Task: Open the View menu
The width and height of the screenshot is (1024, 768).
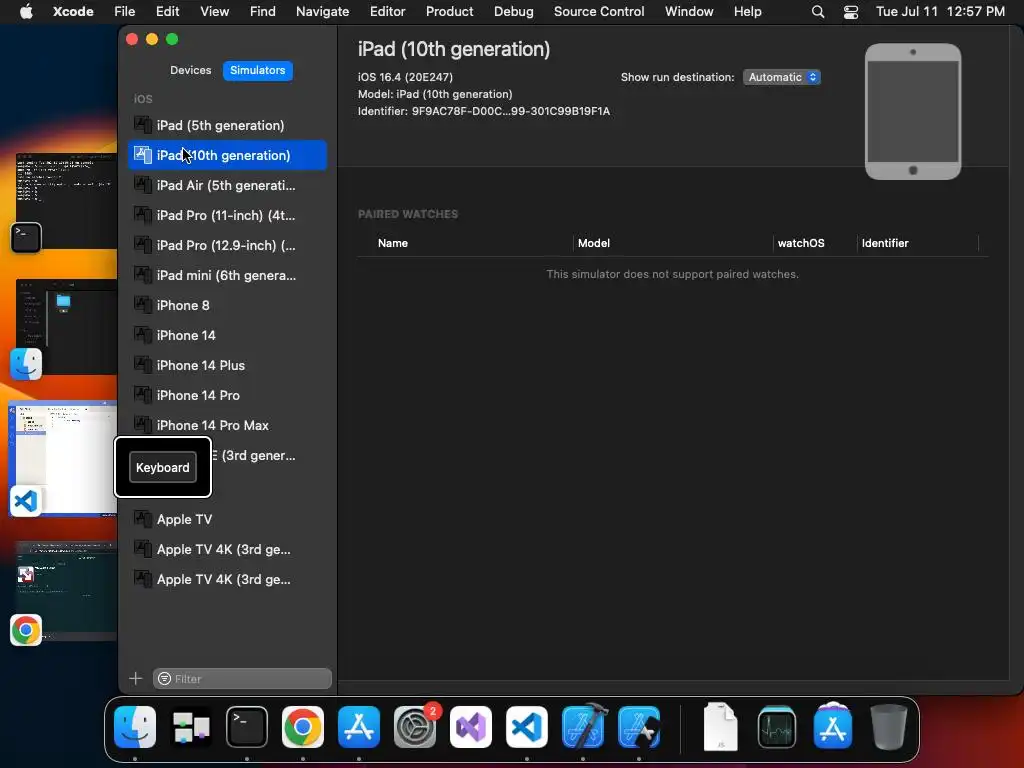Action: (x=214, y=12)
